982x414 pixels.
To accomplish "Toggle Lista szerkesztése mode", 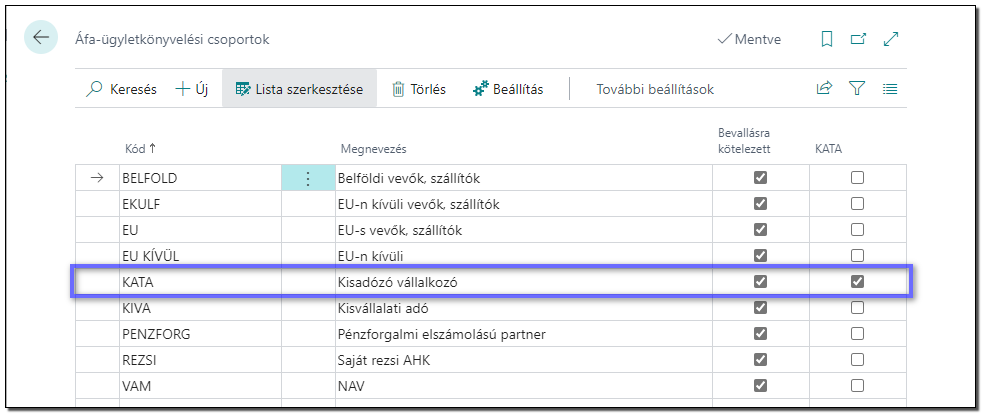I will (299, 89).
